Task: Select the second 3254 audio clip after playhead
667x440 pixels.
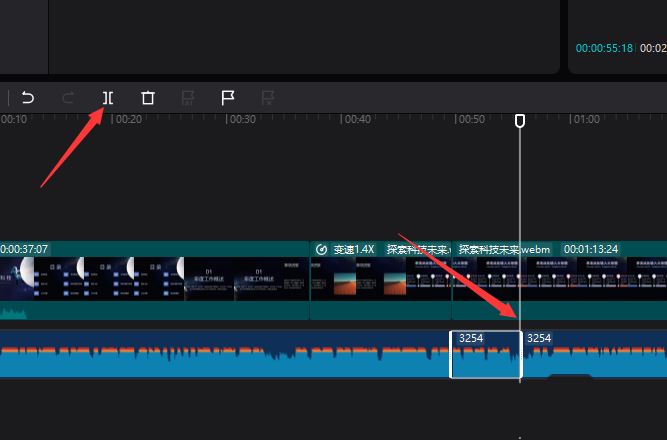Action: 594,356
